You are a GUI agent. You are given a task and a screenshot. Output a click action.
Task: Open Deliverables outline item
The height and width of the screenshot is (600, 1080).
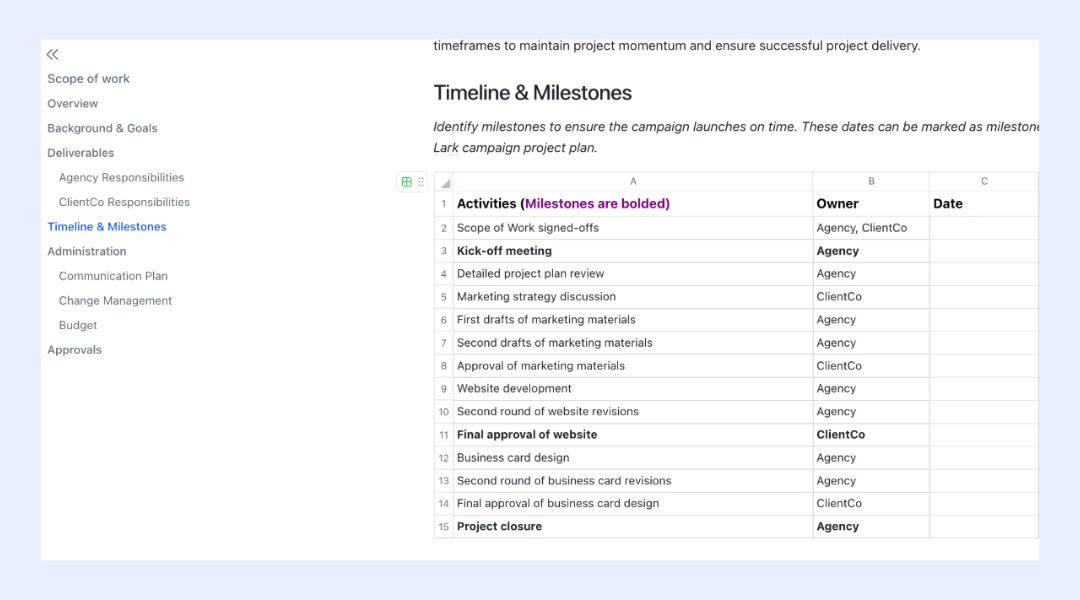[81, 153]
